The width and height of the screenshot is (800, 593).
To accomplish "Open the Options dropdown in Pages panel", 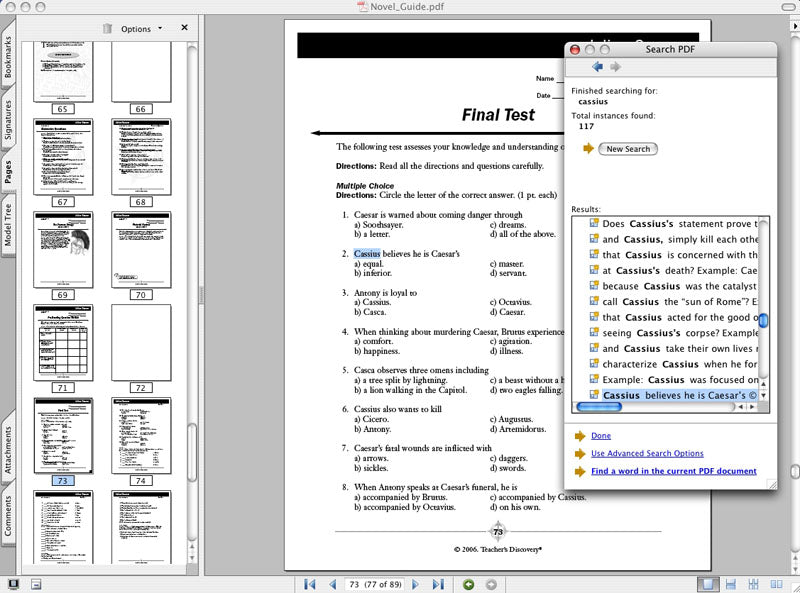I will coord(141,29).
